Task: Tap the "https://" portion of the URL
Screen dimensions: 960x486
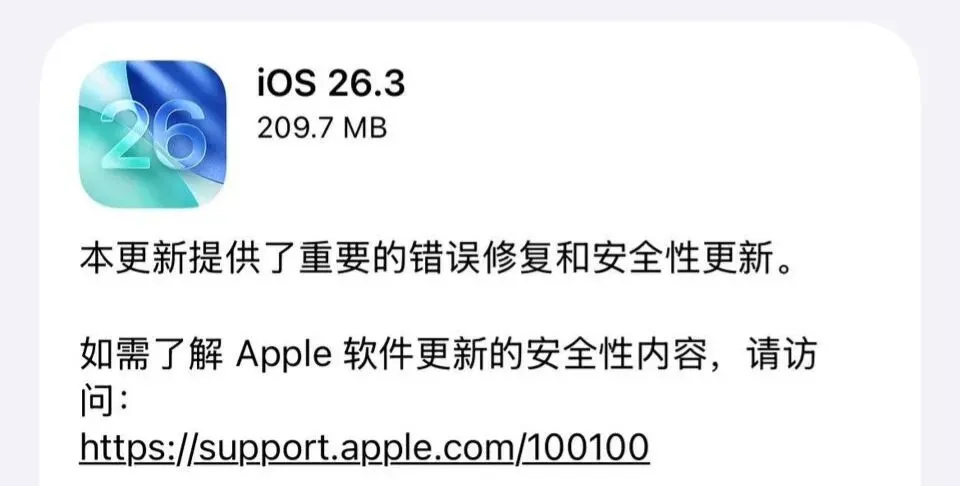Action: pyautogui.click(x=137, y=449)
